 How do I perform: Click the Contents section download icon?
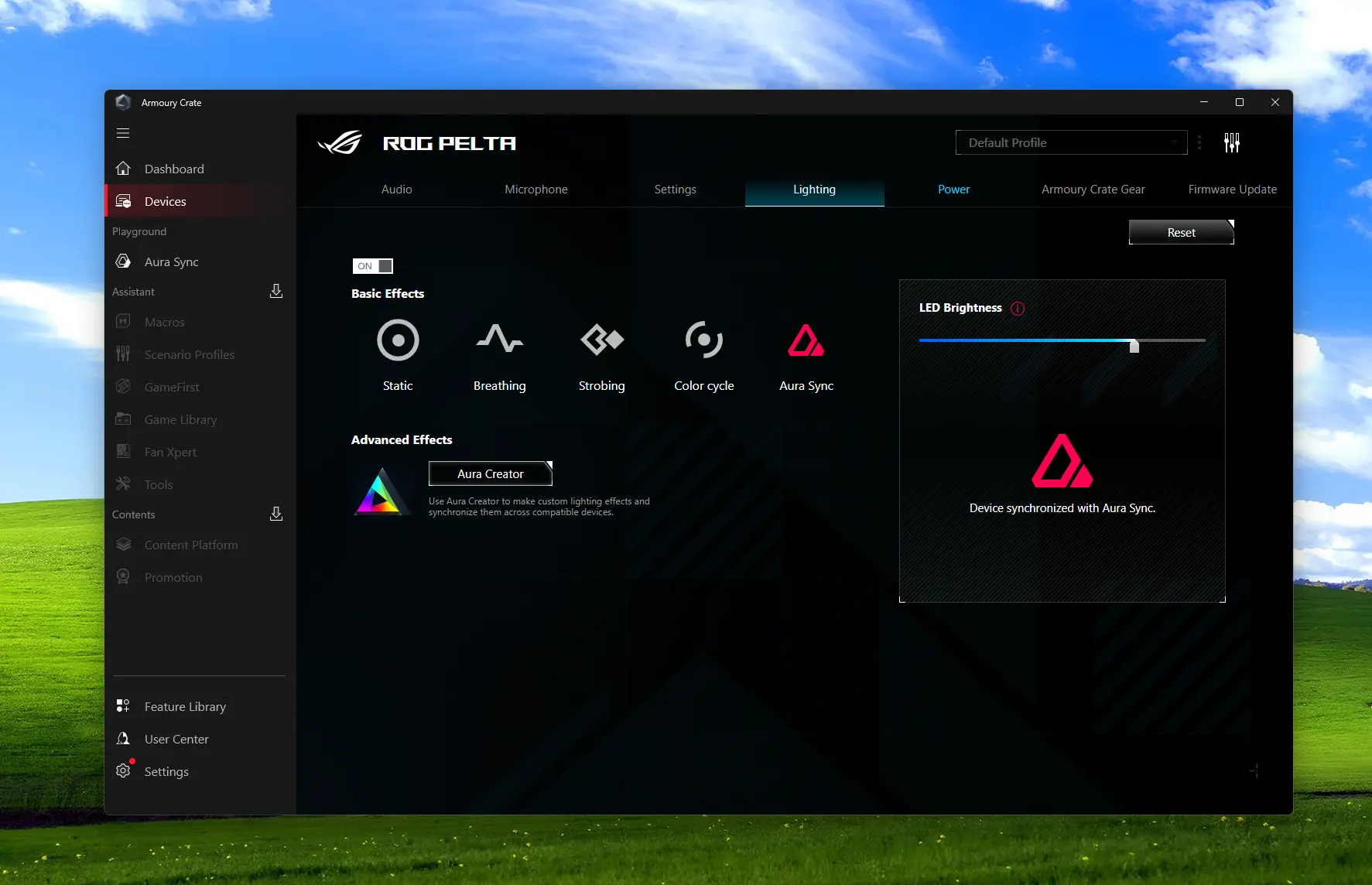(275, 514)
